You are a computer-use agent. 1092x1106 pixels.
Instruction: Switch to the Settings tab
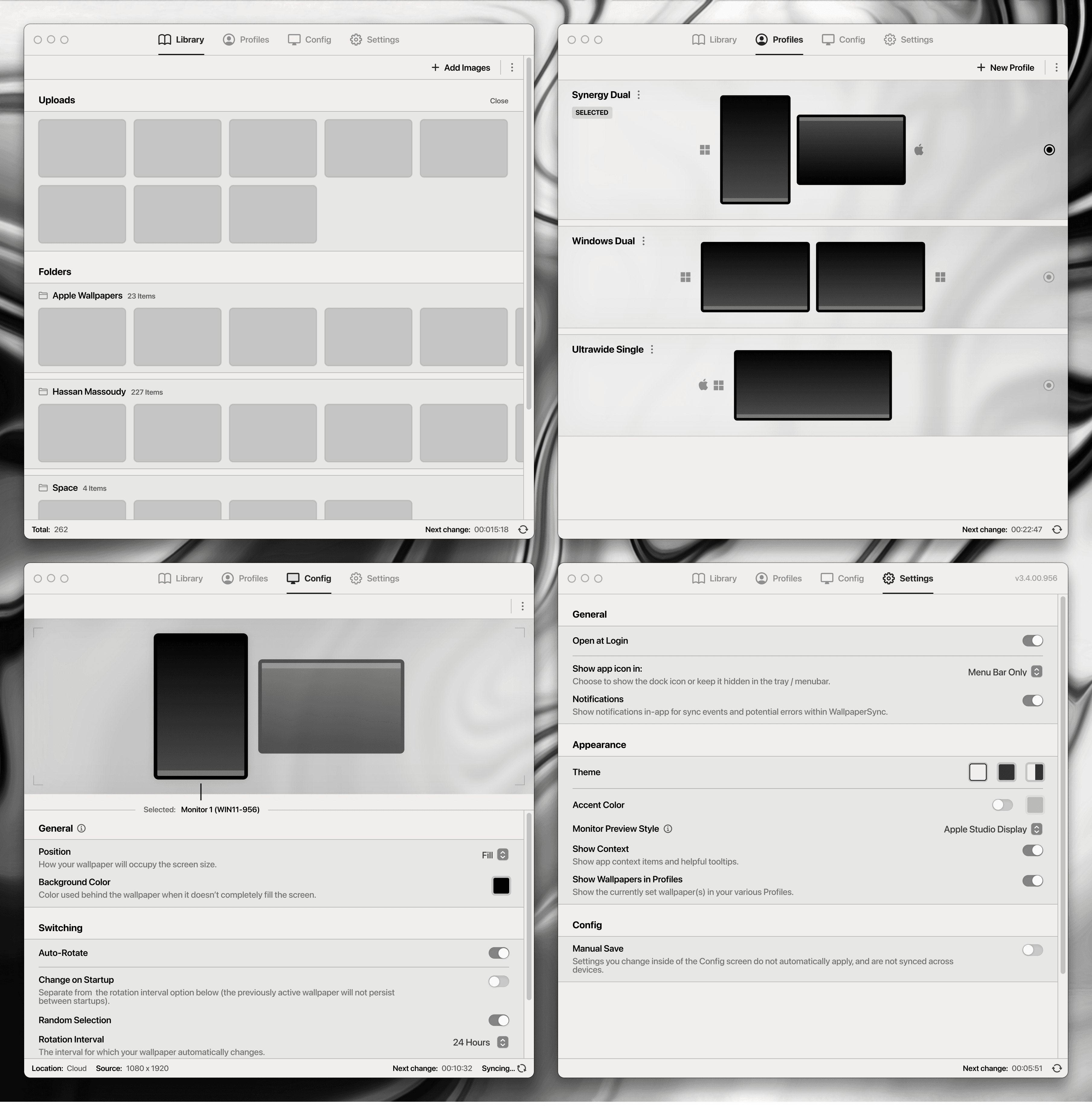tap(374, 39)
